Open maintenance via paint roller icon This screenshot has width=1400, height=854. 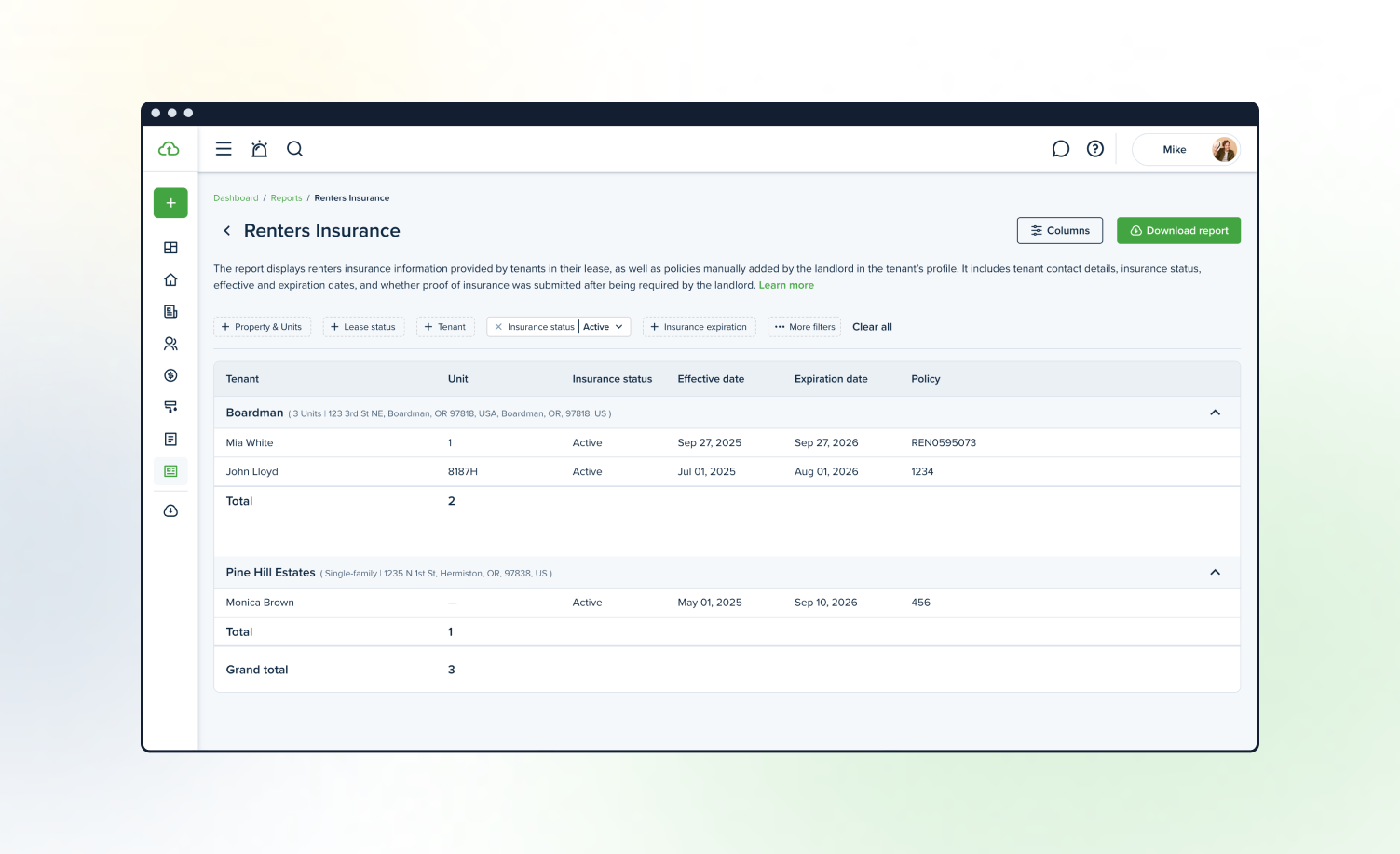coord(170,407)
